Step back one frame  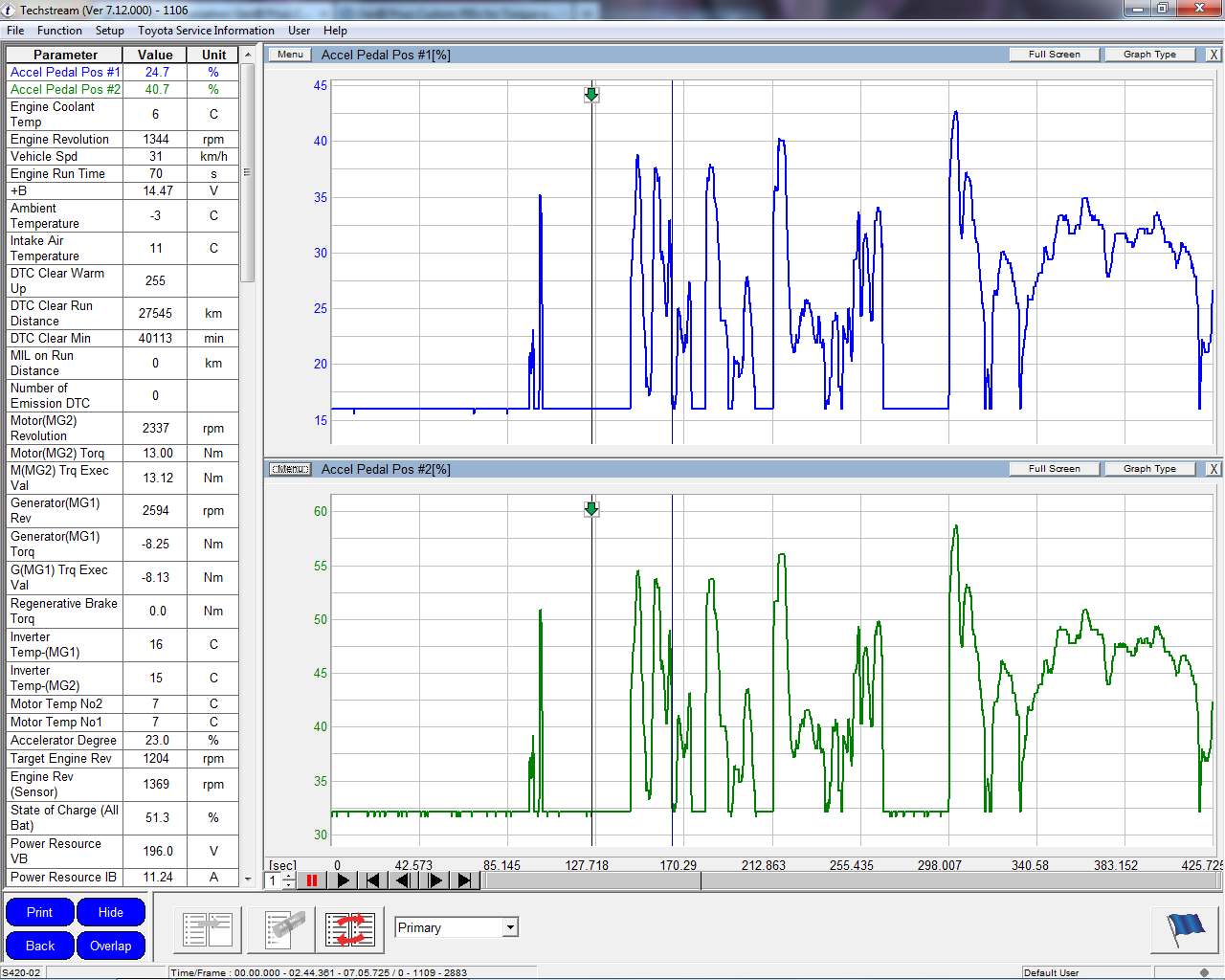[404, 880]
